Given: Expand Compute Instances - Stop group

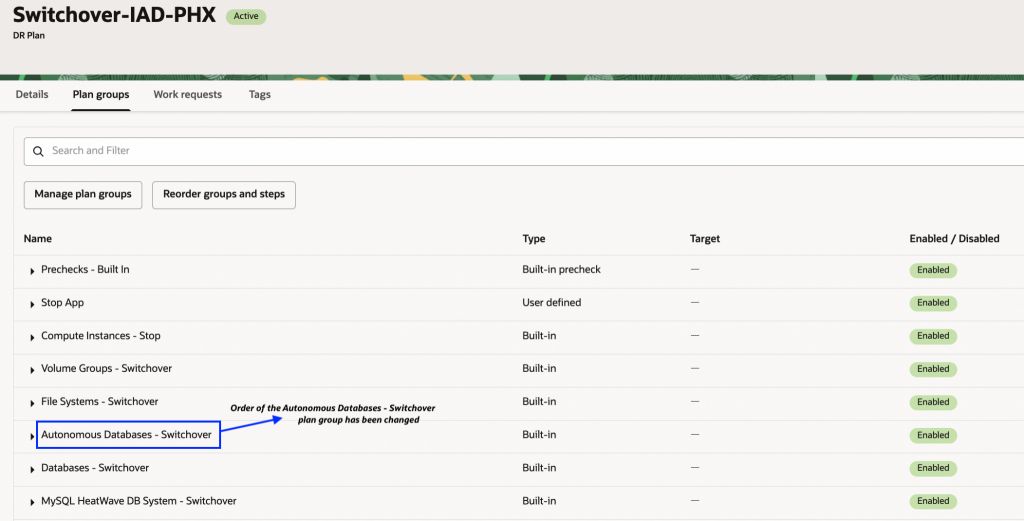Looking at the screenshot, I should [33, 337].
